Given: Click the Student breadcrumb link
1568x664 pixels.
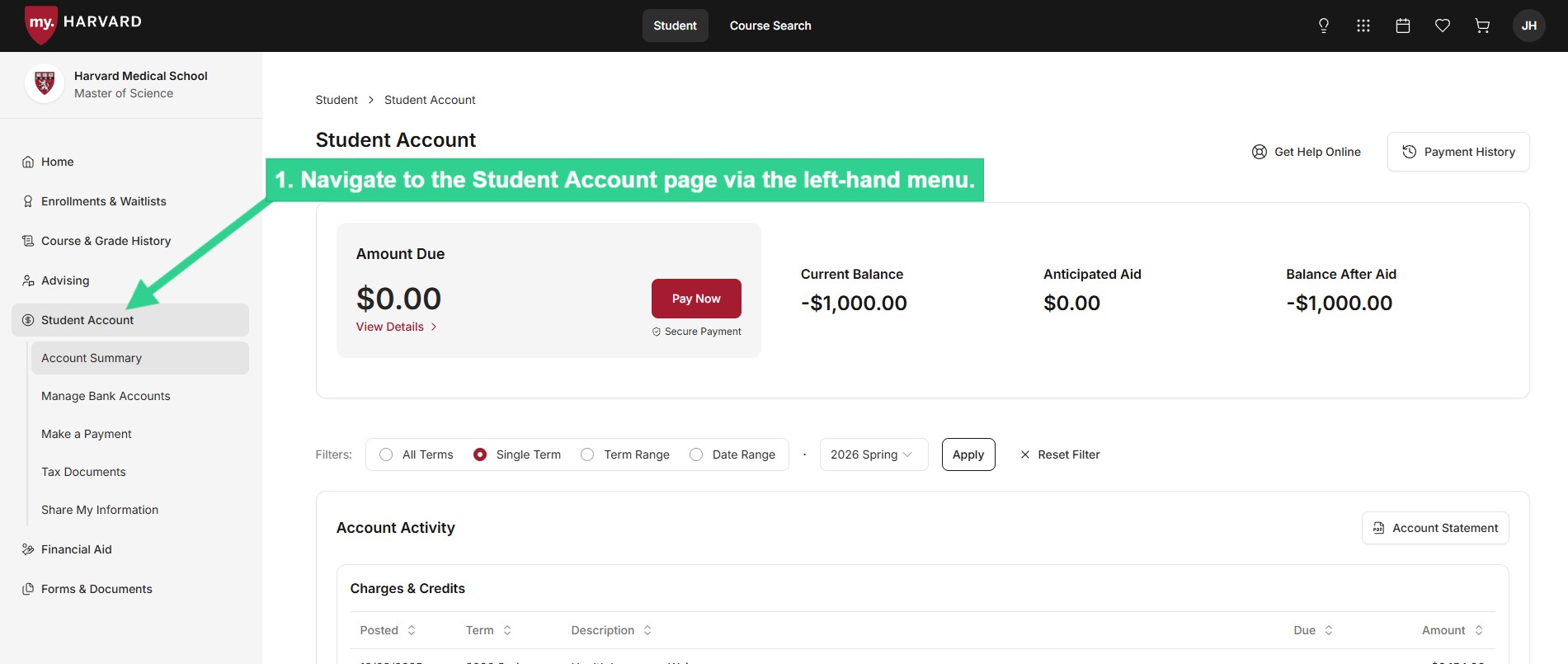Looking at the screenshot, I should [337, 100].
